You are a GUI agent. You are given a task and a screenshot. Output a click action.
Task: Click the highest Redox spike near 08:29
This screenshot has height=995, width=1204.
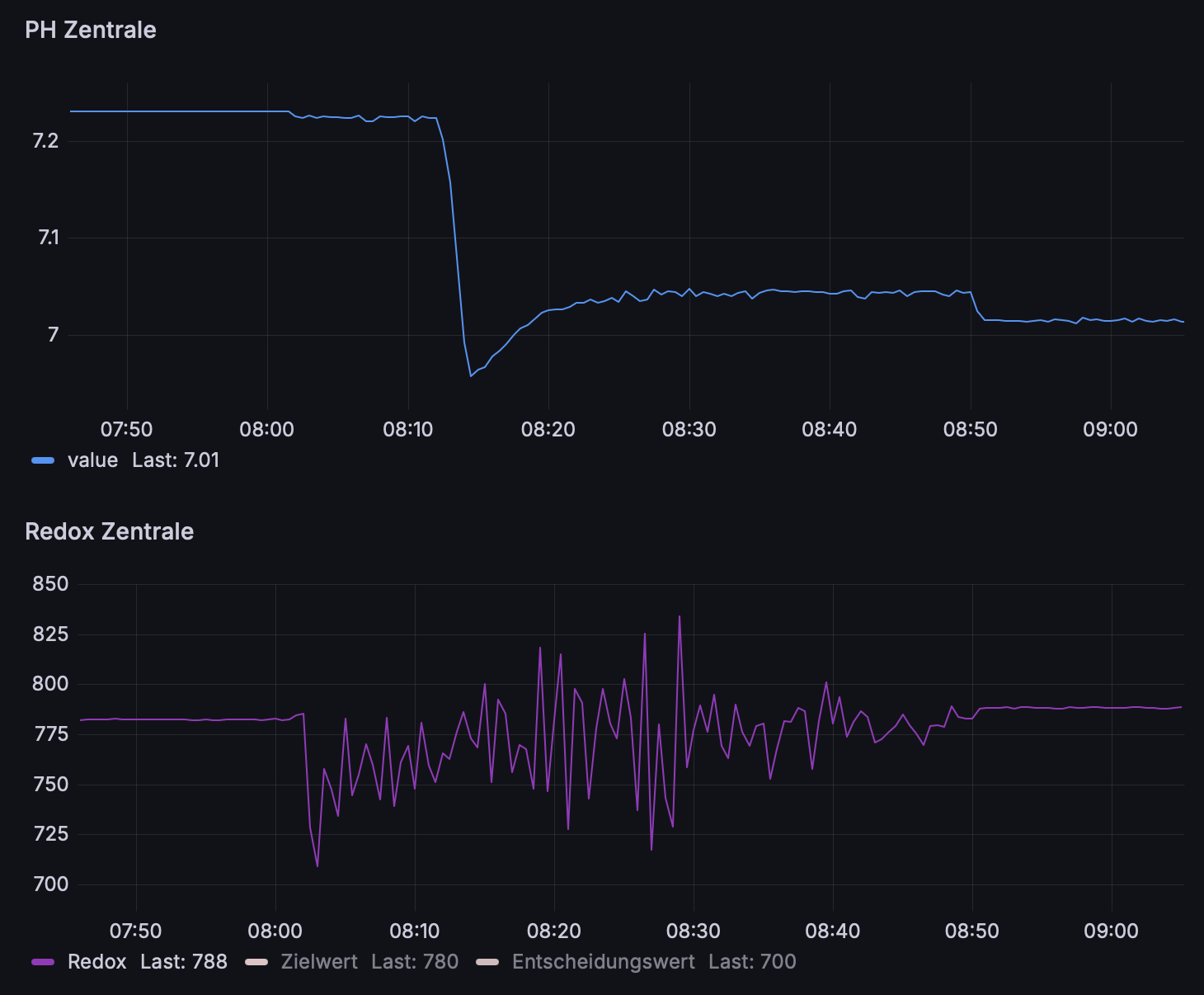pos(680,615)
